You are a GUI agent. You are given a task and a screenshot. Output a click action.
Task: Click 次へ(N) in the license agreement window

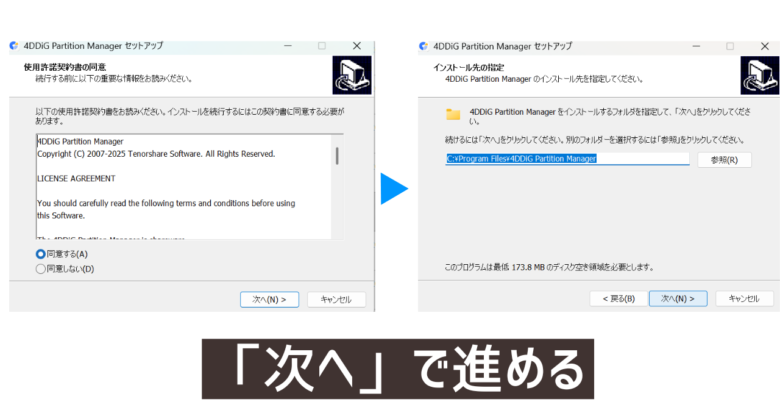[269, 300]
